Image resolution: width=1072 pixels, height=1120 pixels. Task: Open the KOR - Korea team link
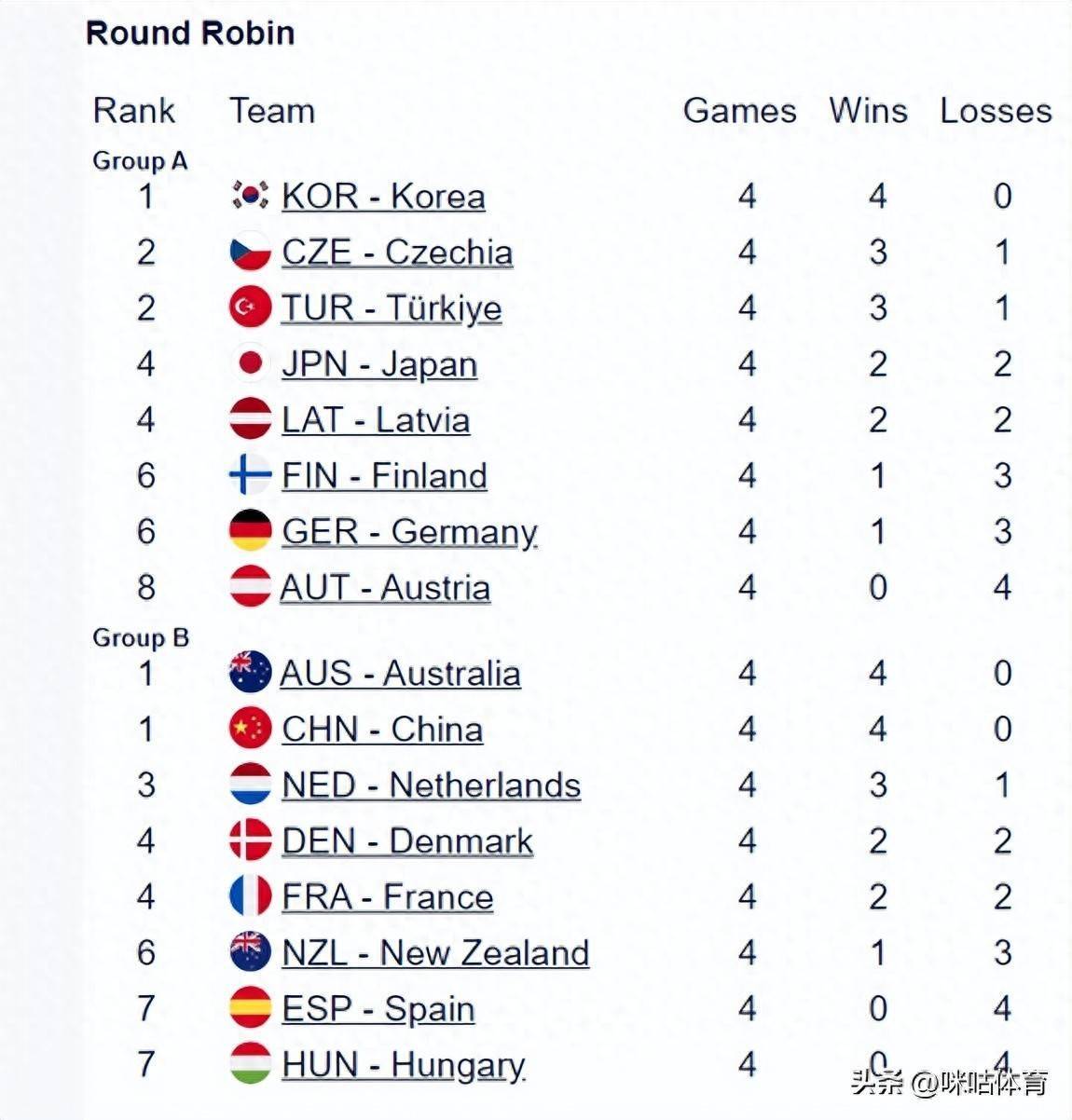click(383, 197)
